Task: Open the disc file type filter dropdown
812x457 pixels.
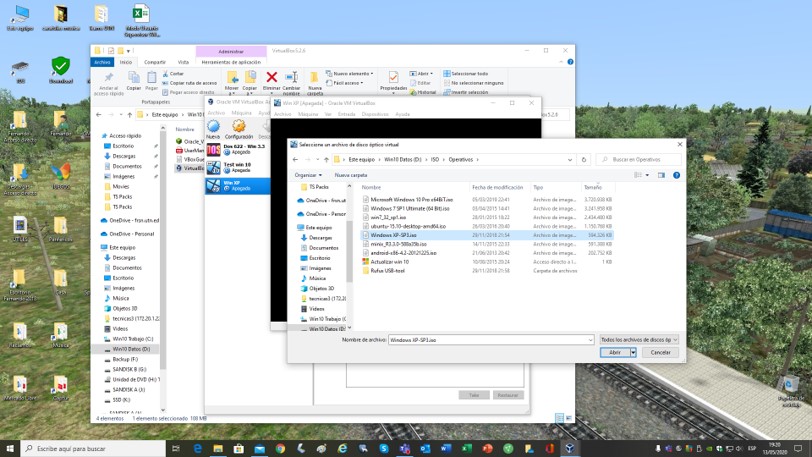Action: 639,340
